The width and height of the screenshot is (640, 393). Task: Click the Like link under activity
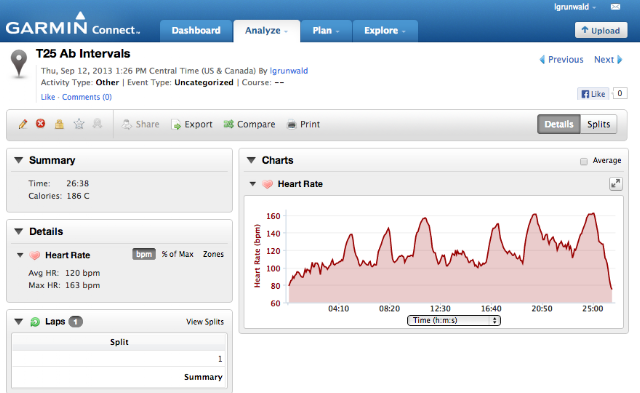[48, 97]
